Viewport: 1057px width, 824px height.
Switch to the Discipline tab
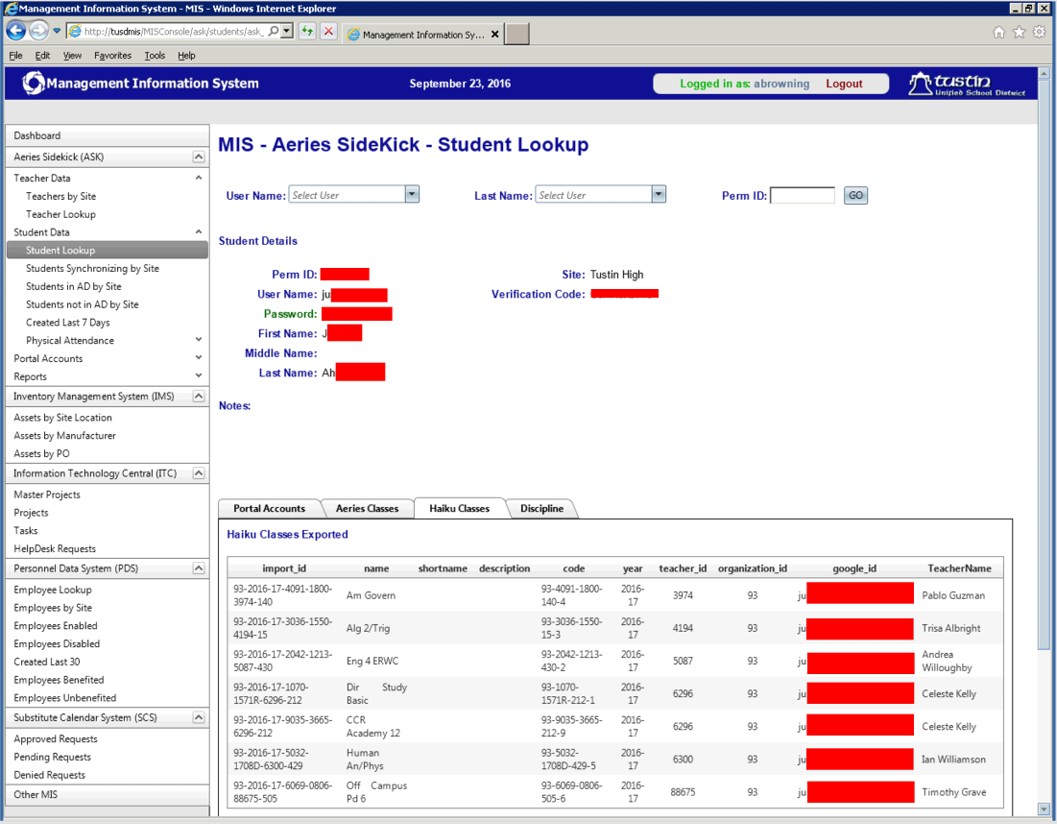click(x=541, y=508)
